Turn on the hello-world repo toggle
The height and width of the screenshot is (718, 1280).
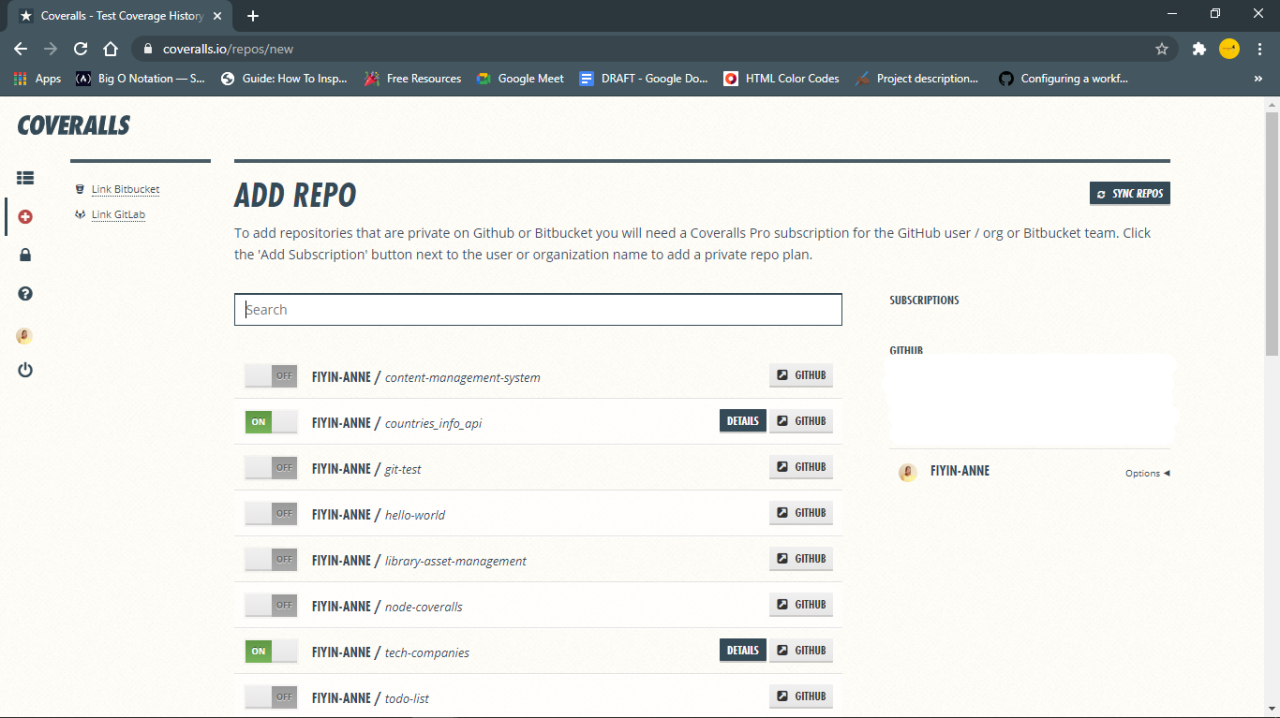[x=270, y=513]
